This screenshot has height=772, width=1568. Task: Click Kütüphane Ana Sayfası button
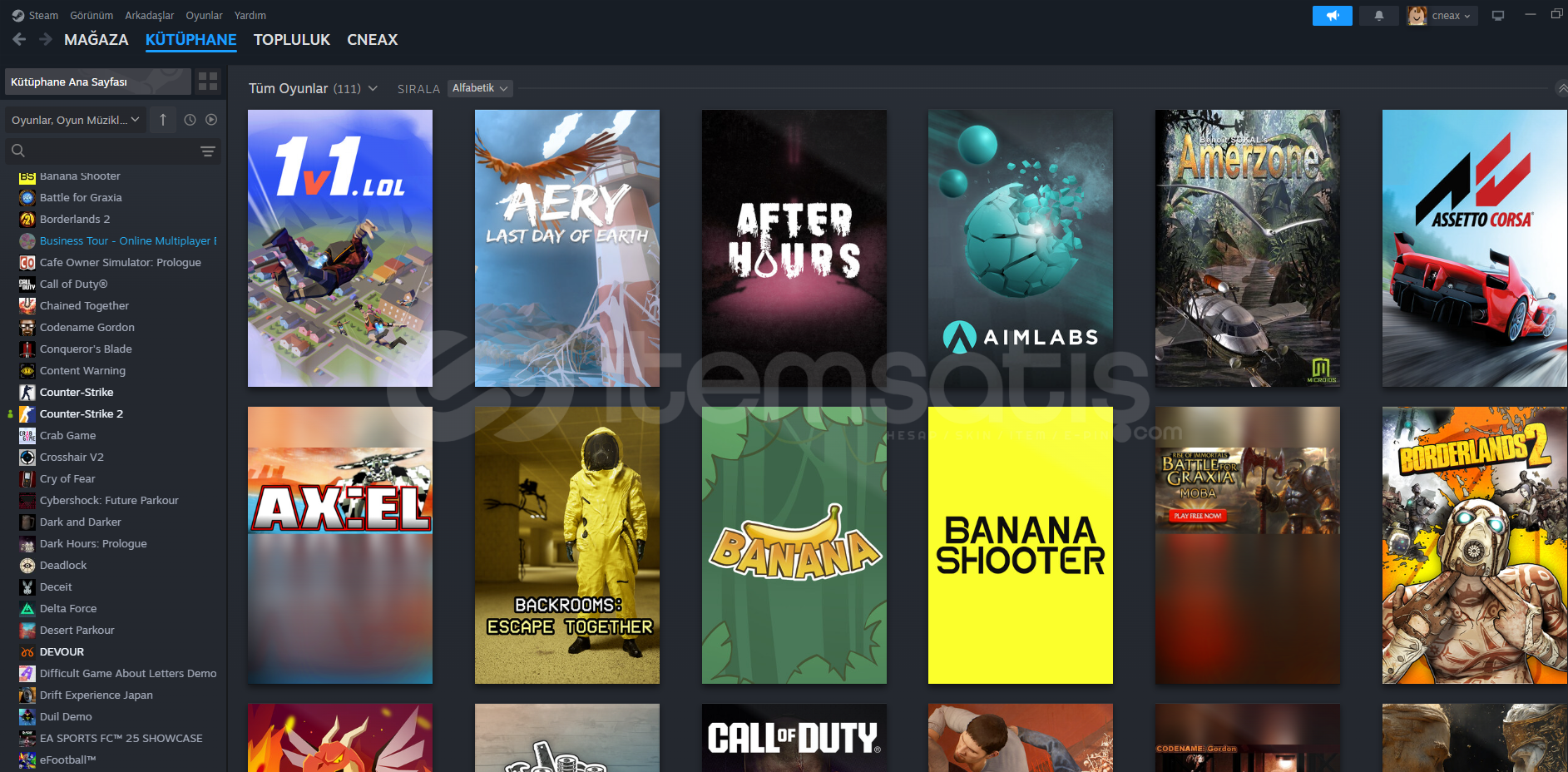click(x=98, y=82)
